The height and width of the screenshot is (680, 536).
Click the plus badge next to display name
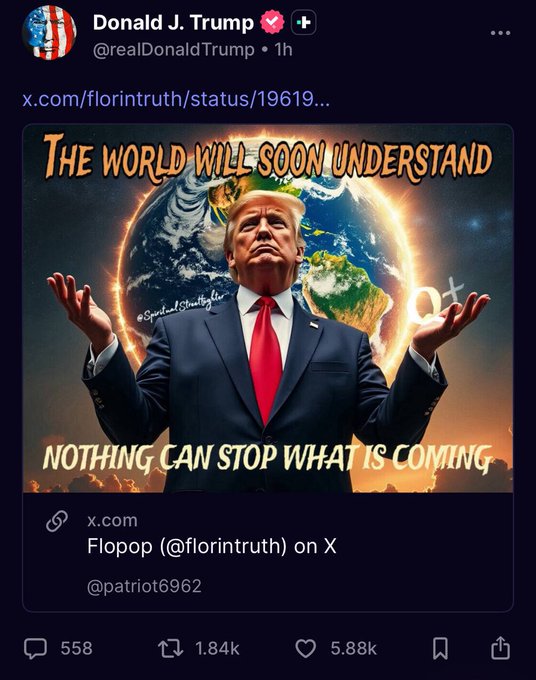coord(304,23)
